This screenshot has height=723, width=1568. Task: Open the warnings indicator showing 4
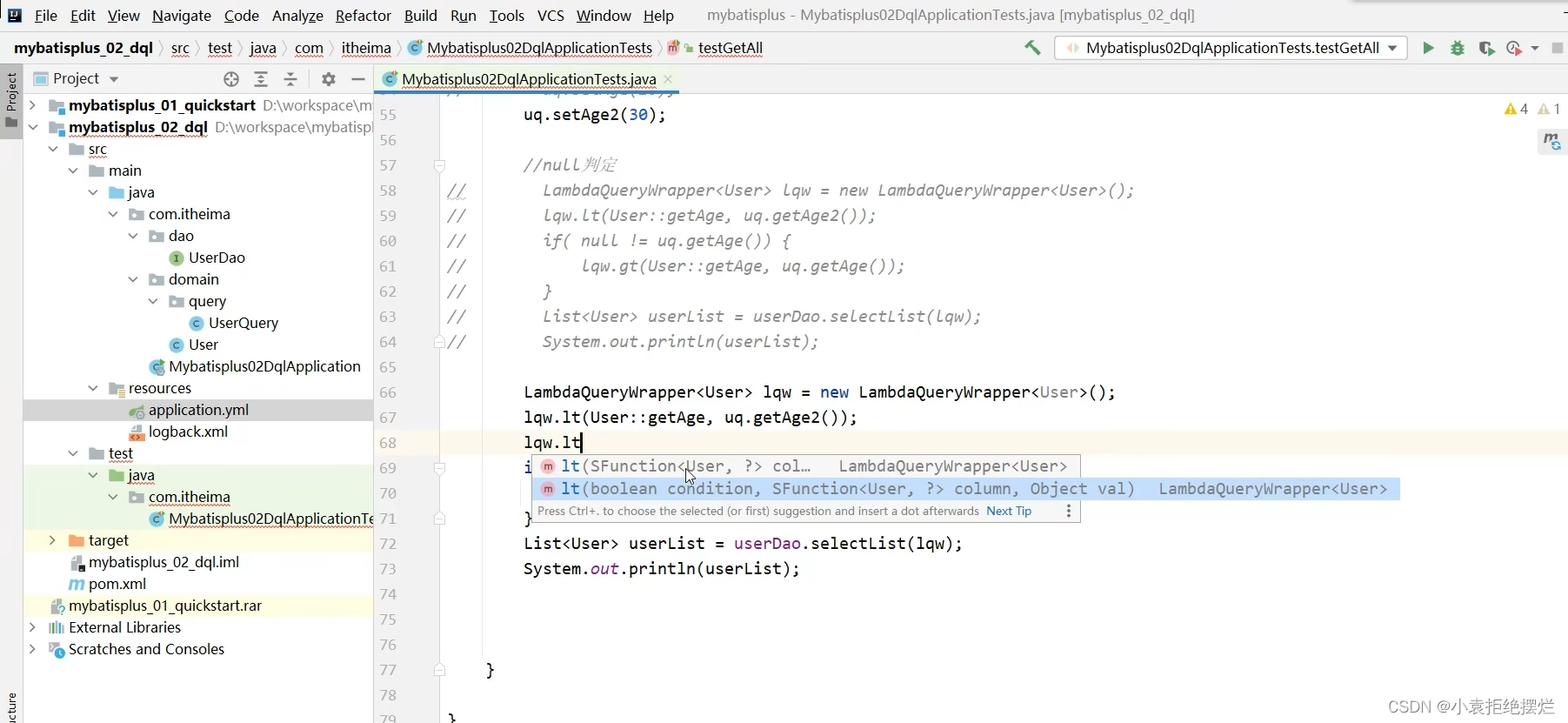[x=1516, y=109]
